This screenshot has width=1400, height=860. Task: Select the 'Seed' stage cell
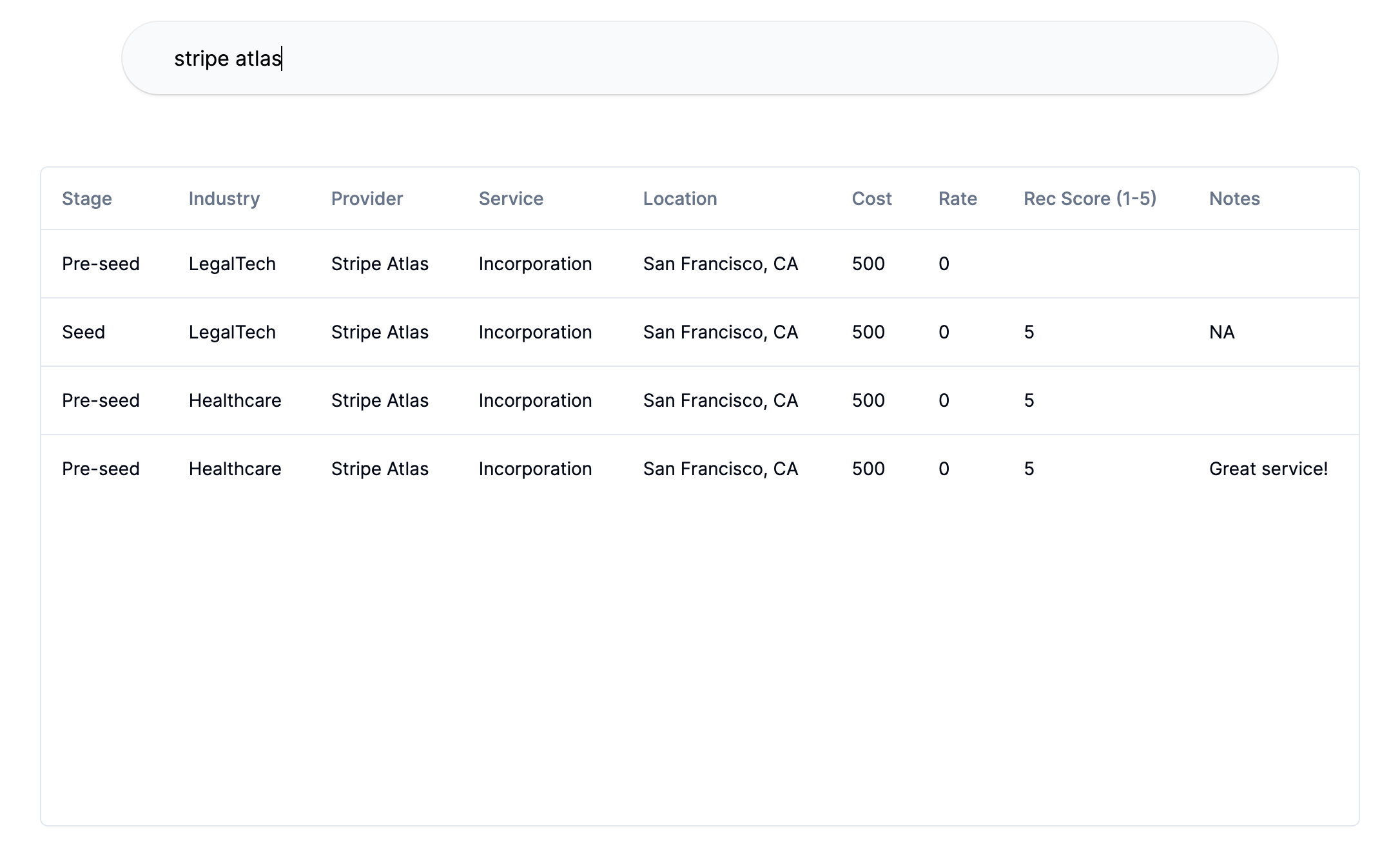84,332
